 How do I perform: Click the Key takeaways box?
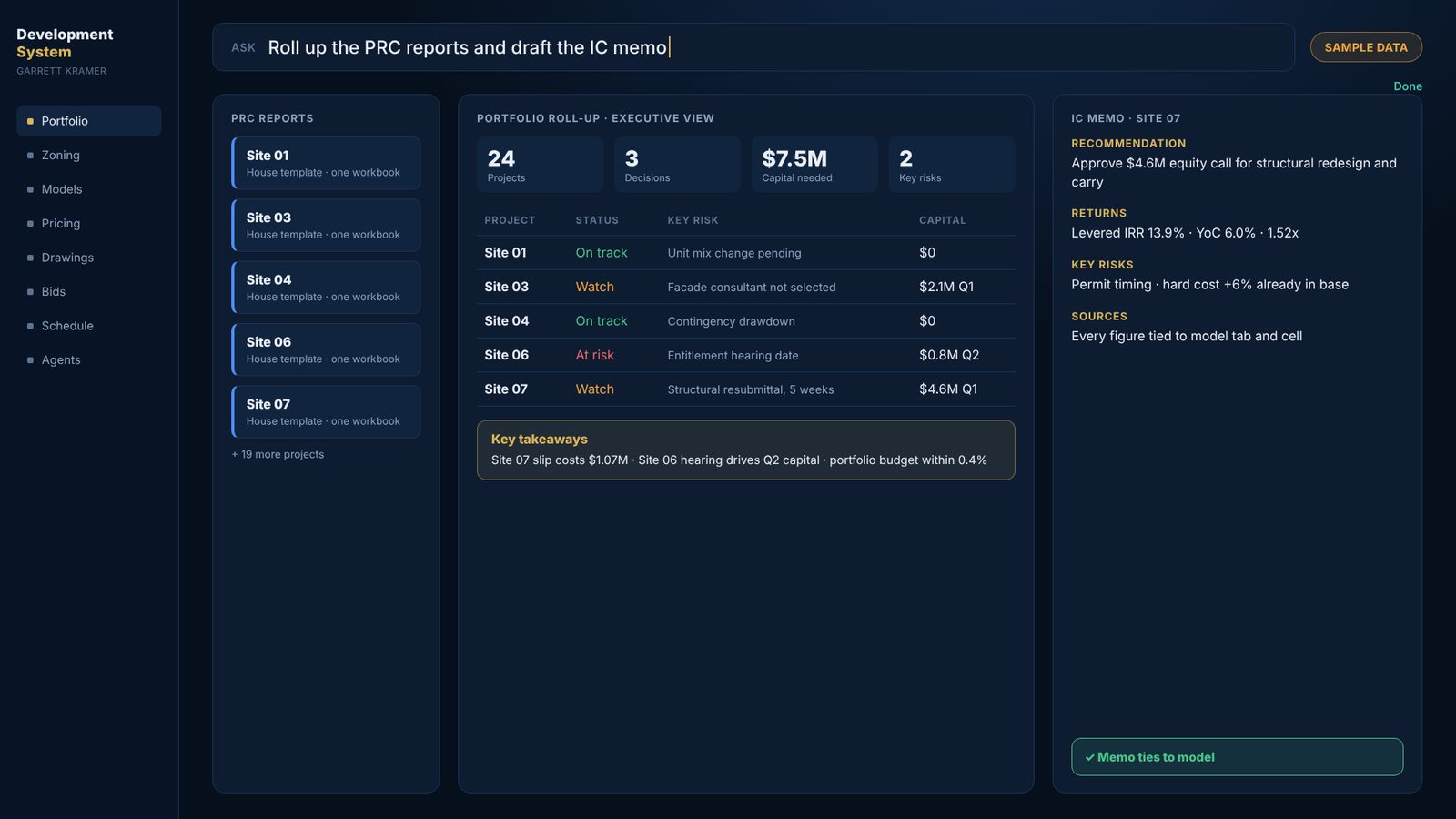pos(746,450)
